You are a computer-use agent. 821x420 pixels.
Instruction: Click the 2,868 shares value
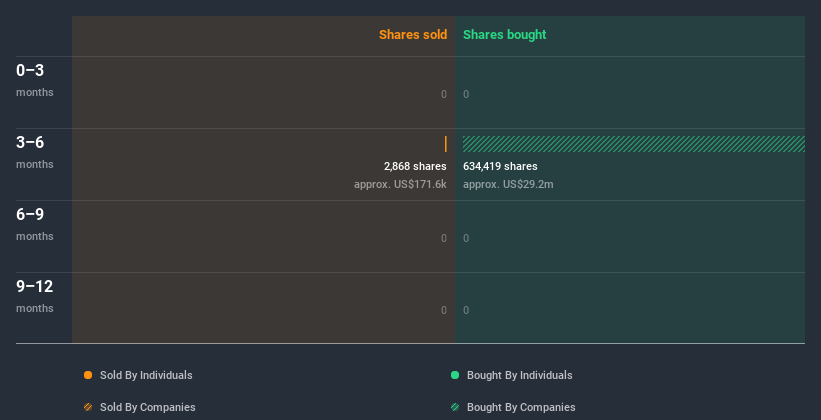(415, 167)
